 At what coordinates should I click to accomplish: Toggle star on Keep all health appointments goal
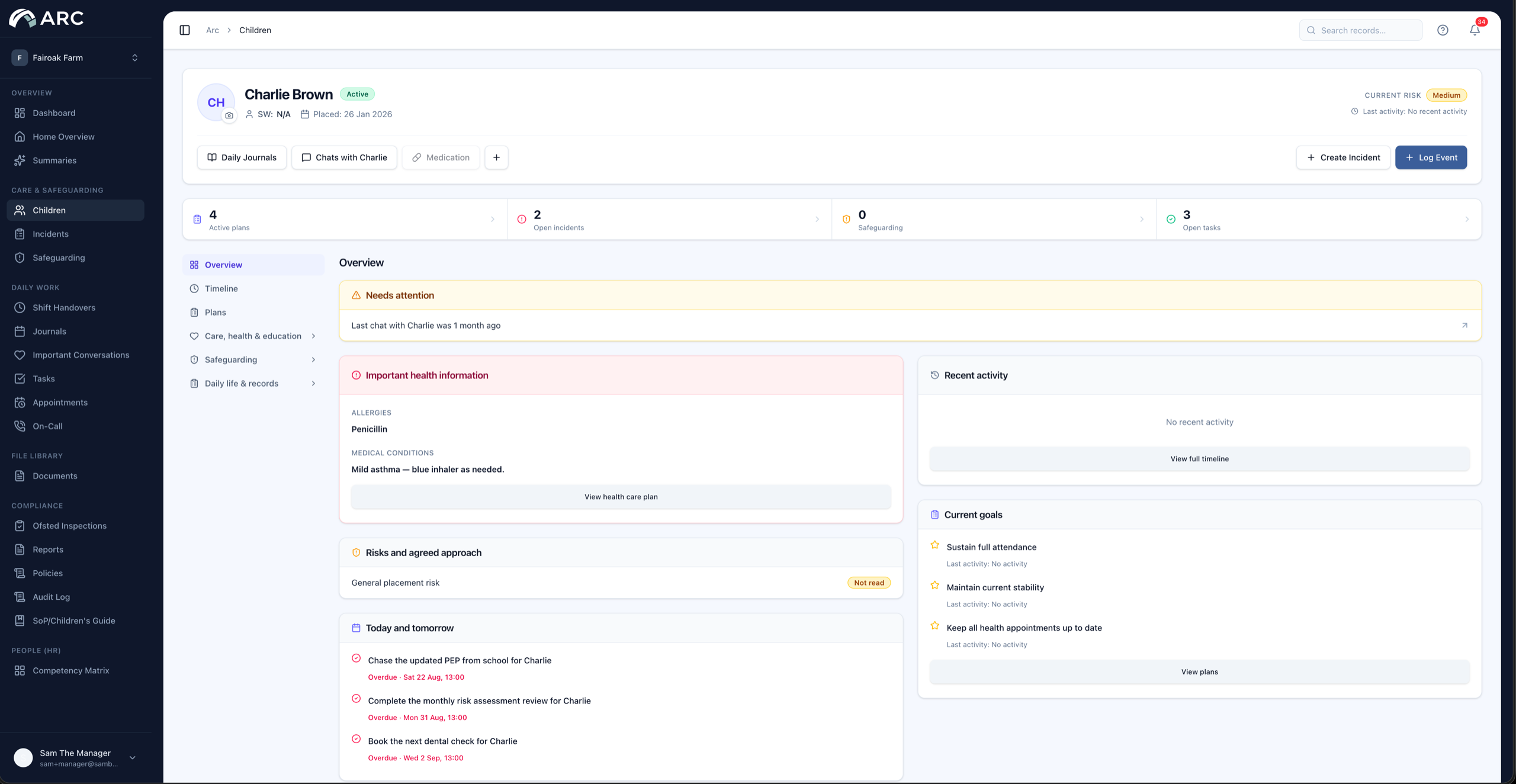point(934,625)
